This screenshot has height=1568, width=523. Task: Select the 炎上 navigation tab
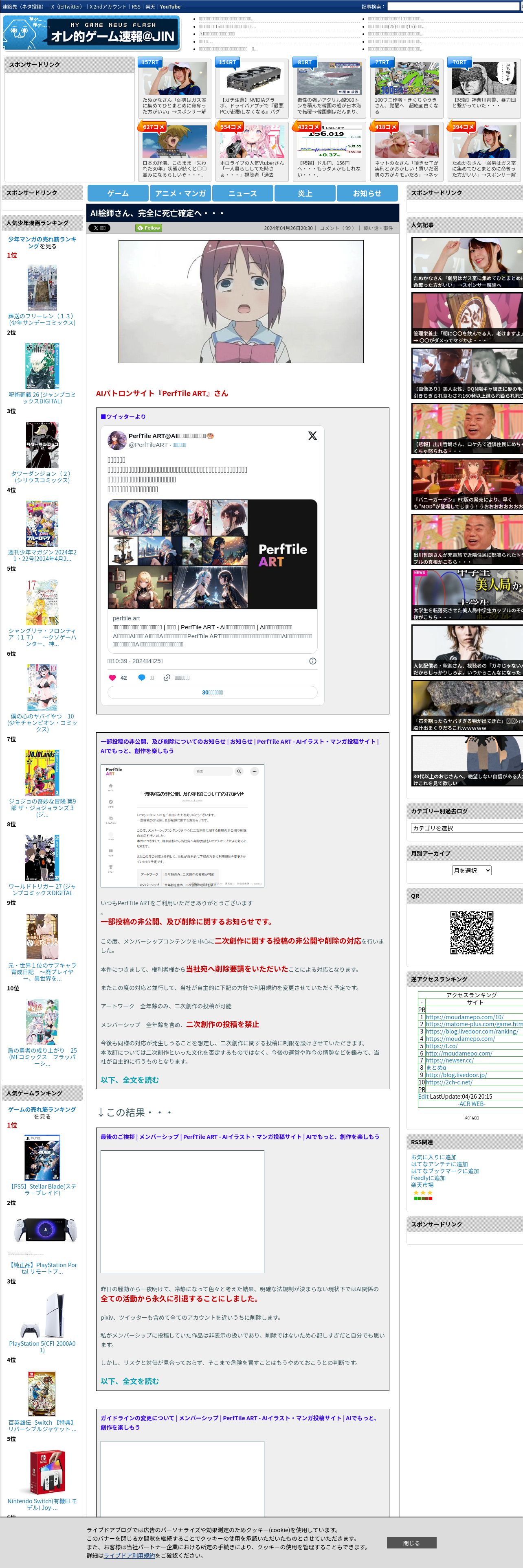coord(305,193)
